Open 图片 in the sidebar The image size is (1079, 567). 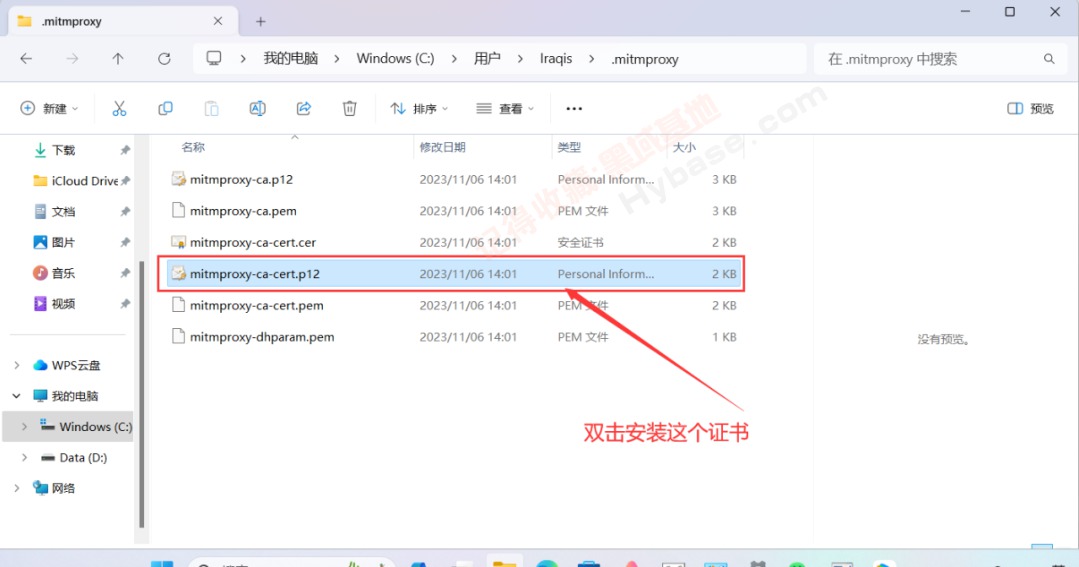63,242
